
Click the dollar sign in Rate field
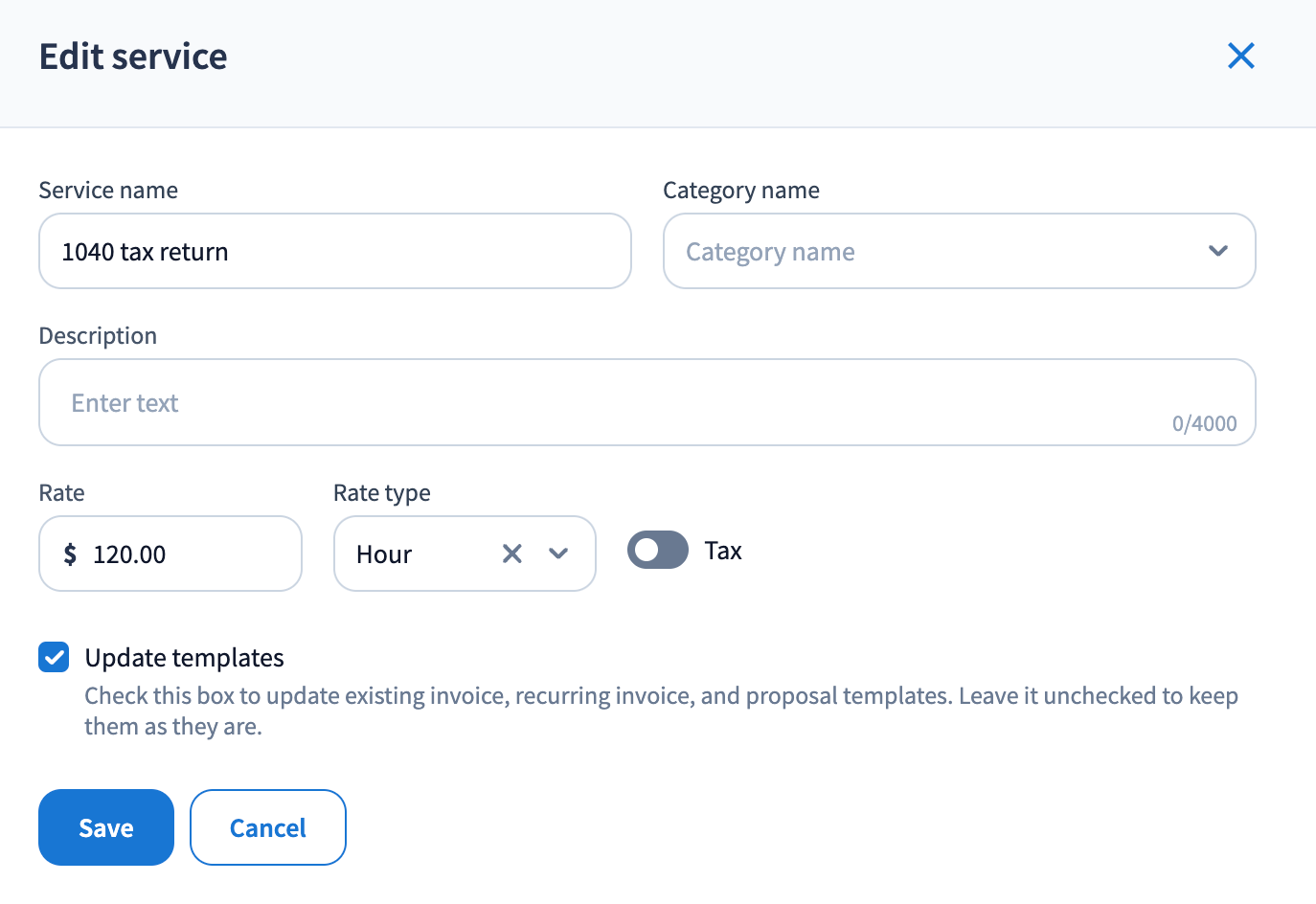[x=70, y=554]
